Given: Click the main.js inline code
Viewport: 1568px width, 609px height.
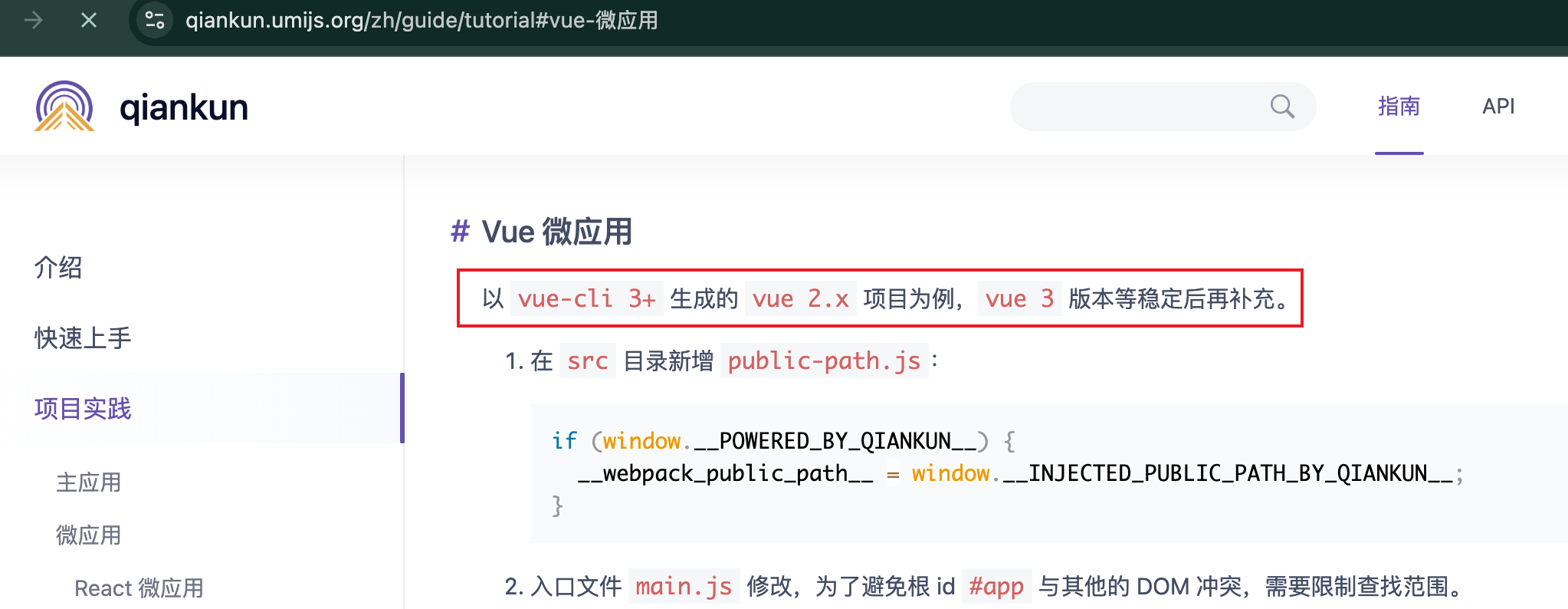Looking at the screenshot, I should coord(684,587).
